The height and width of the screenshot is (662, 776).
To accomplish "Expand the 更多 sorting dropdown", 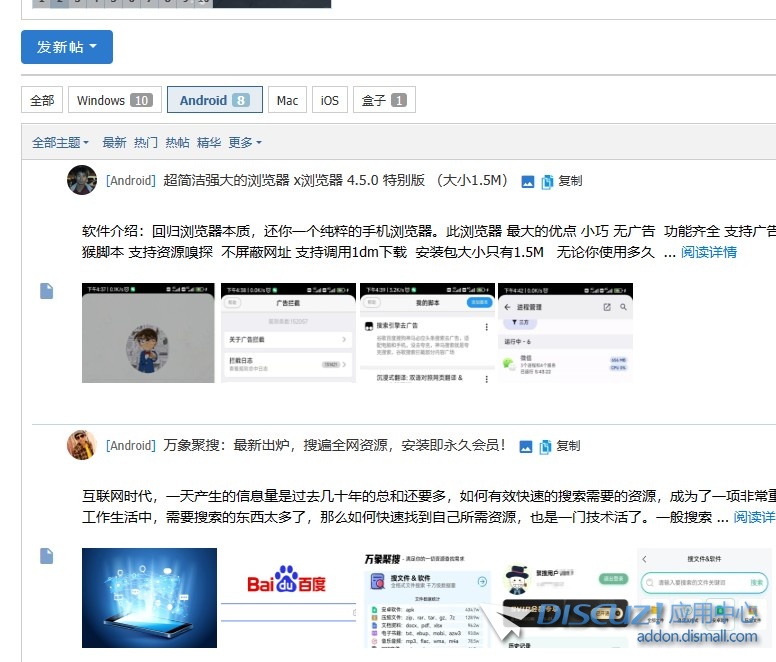I will (245, 143).
